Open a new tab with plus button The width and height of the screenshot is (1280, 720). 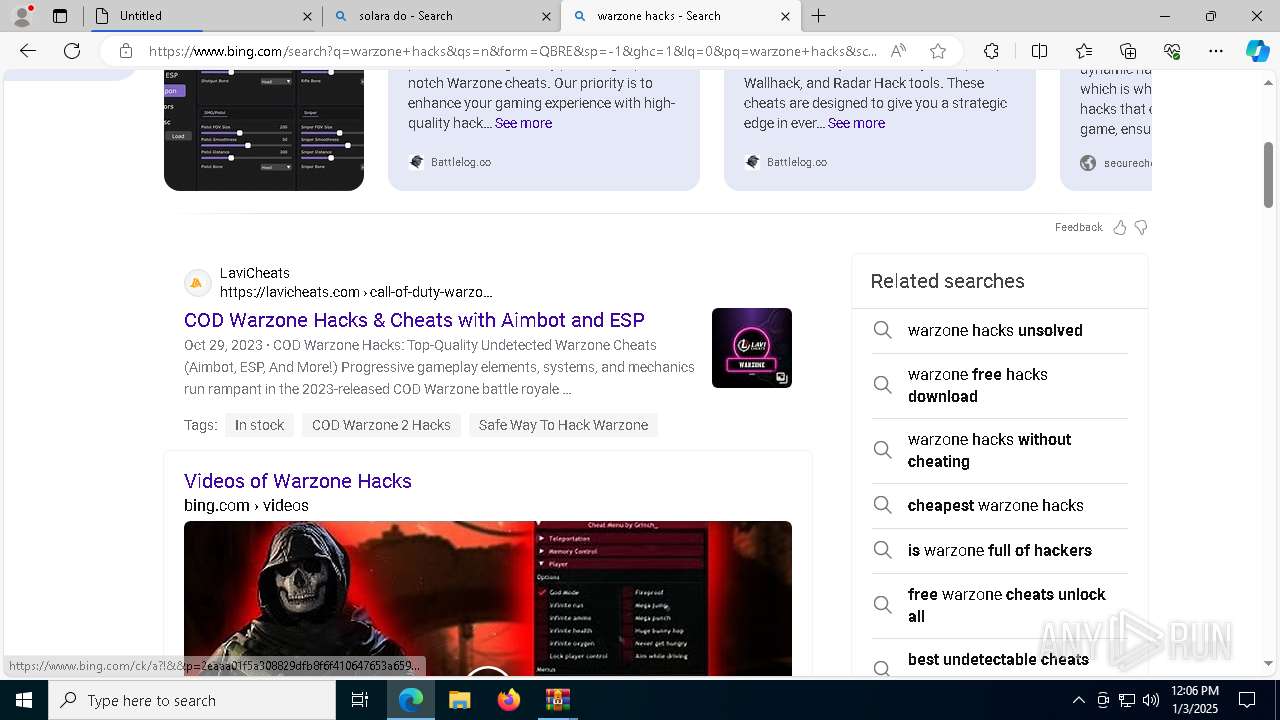coord(818,16)
